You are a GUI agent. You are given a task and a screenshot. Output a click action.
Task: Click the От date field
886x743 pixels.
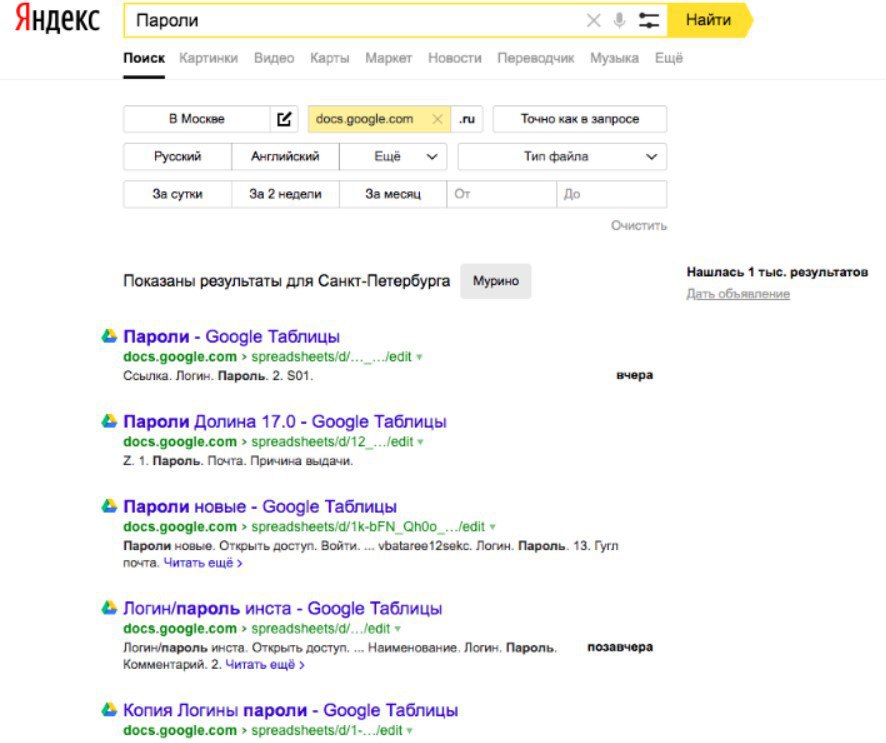502,194
